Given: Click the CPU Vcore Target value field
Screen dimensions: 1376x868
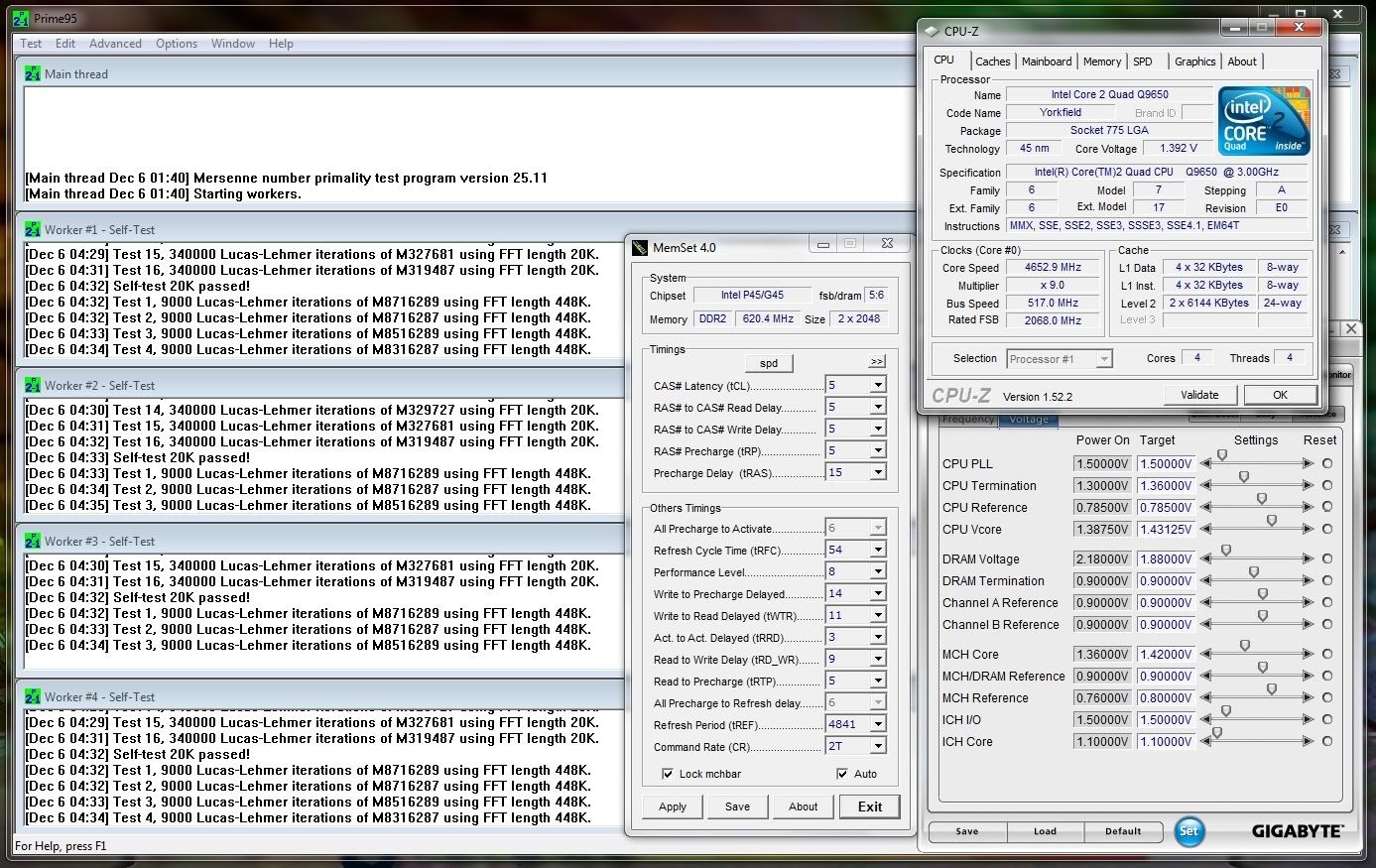Looking at the screenshot, I should coord(1166,530).
